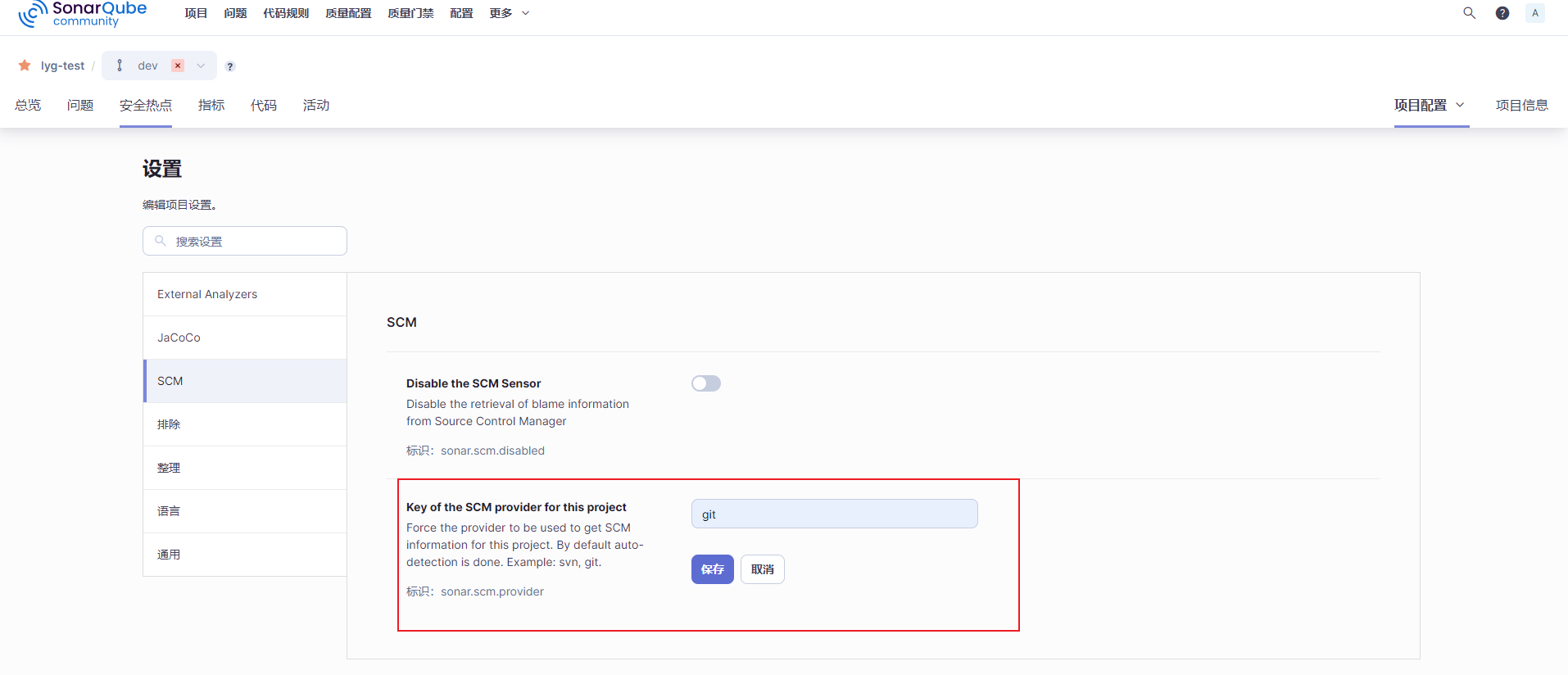1568x675 pixels.
Task: Open the user avatar A menu
Action: (x=1535, y=13)
